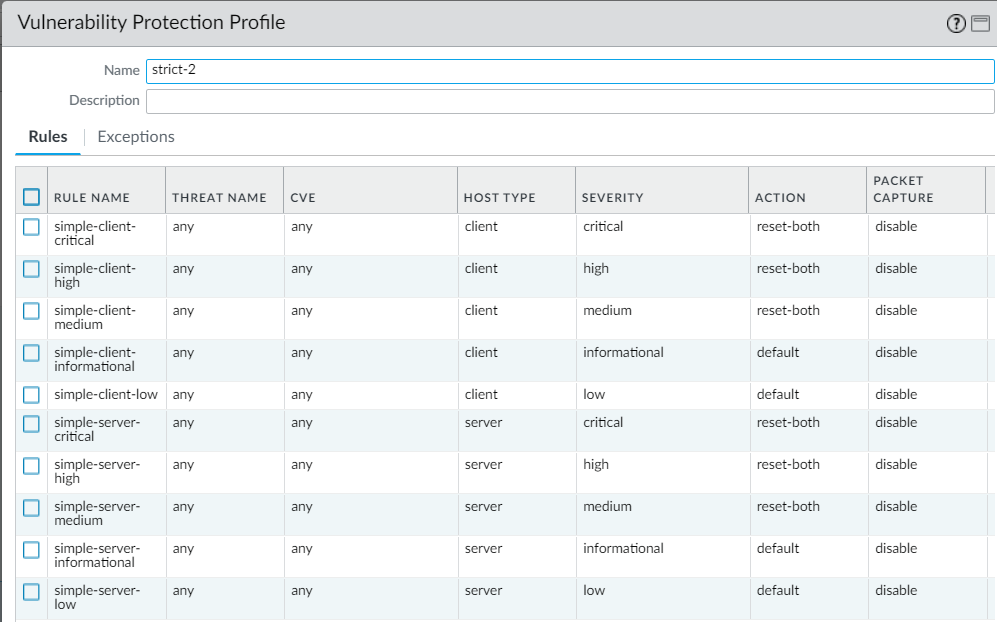997x622 pixels.
Task: Focus the Description input field
Action: (x=570, y=101)
